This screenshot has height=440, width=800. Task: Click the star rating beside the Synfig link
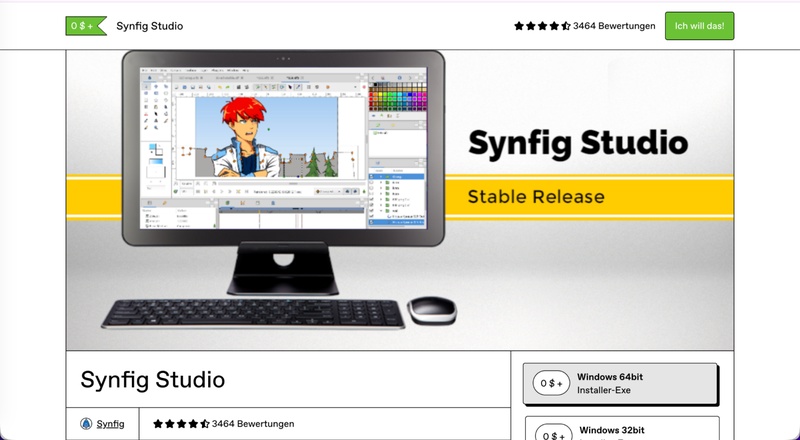point(180,424)
